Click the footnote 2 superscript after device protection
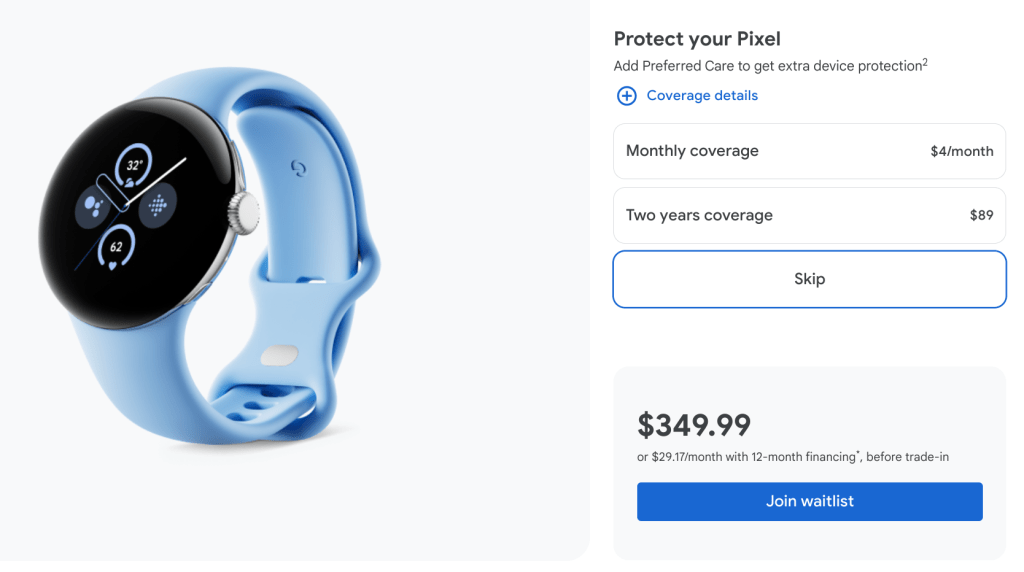This screenshot has height=572, width=1024. click(925, 62)
